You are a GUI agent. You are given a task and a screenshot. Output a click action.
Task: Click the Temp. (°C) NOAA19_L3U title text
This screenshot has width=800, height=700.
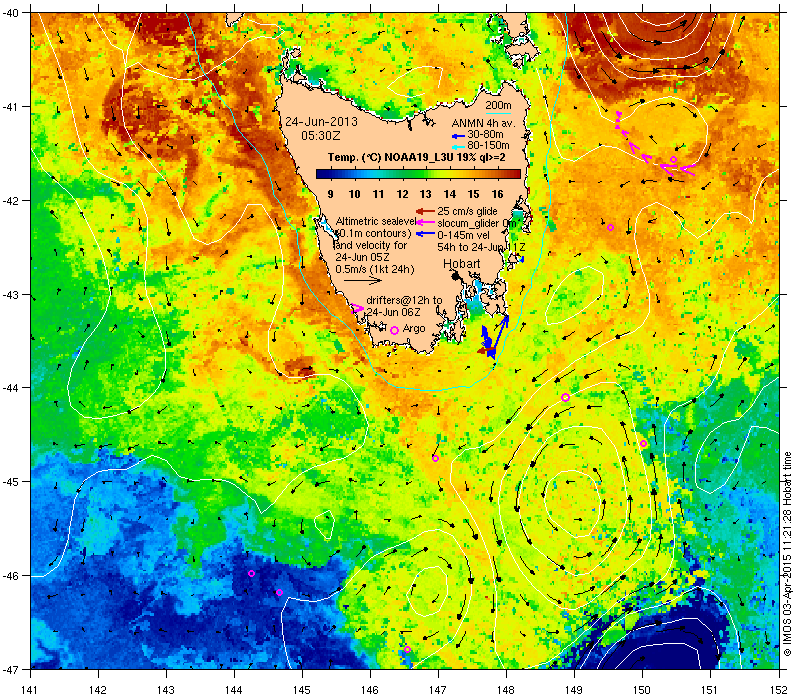417,157
